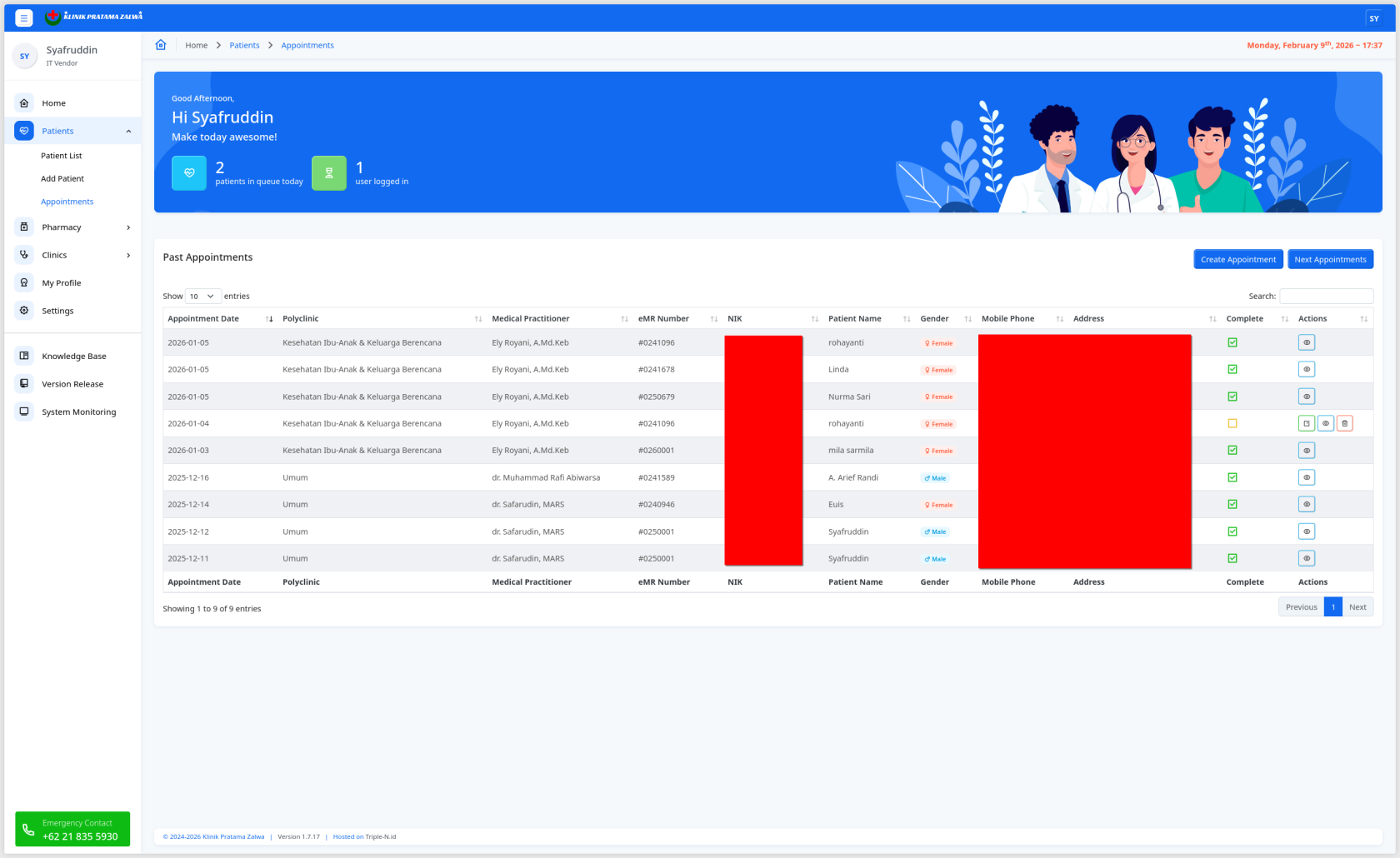Click the home icon in the breadcrumb
Screen dimensions: 1400x858
[x=161, y=45]
